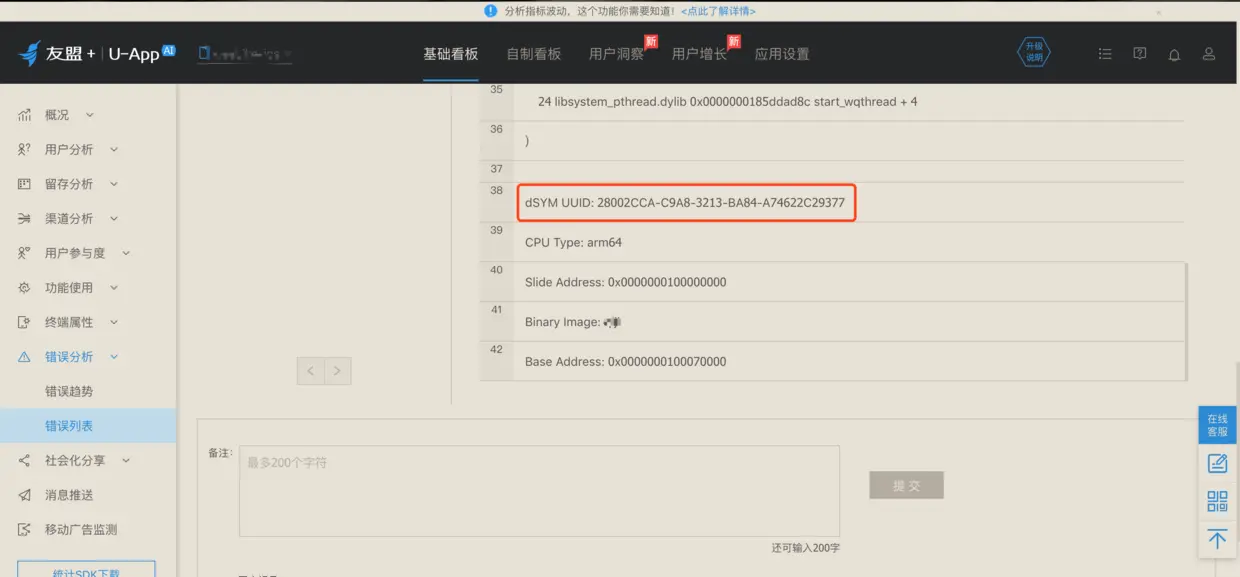Open the user account icon
Screen dimensions: 1240x577
pos(1208,54)
